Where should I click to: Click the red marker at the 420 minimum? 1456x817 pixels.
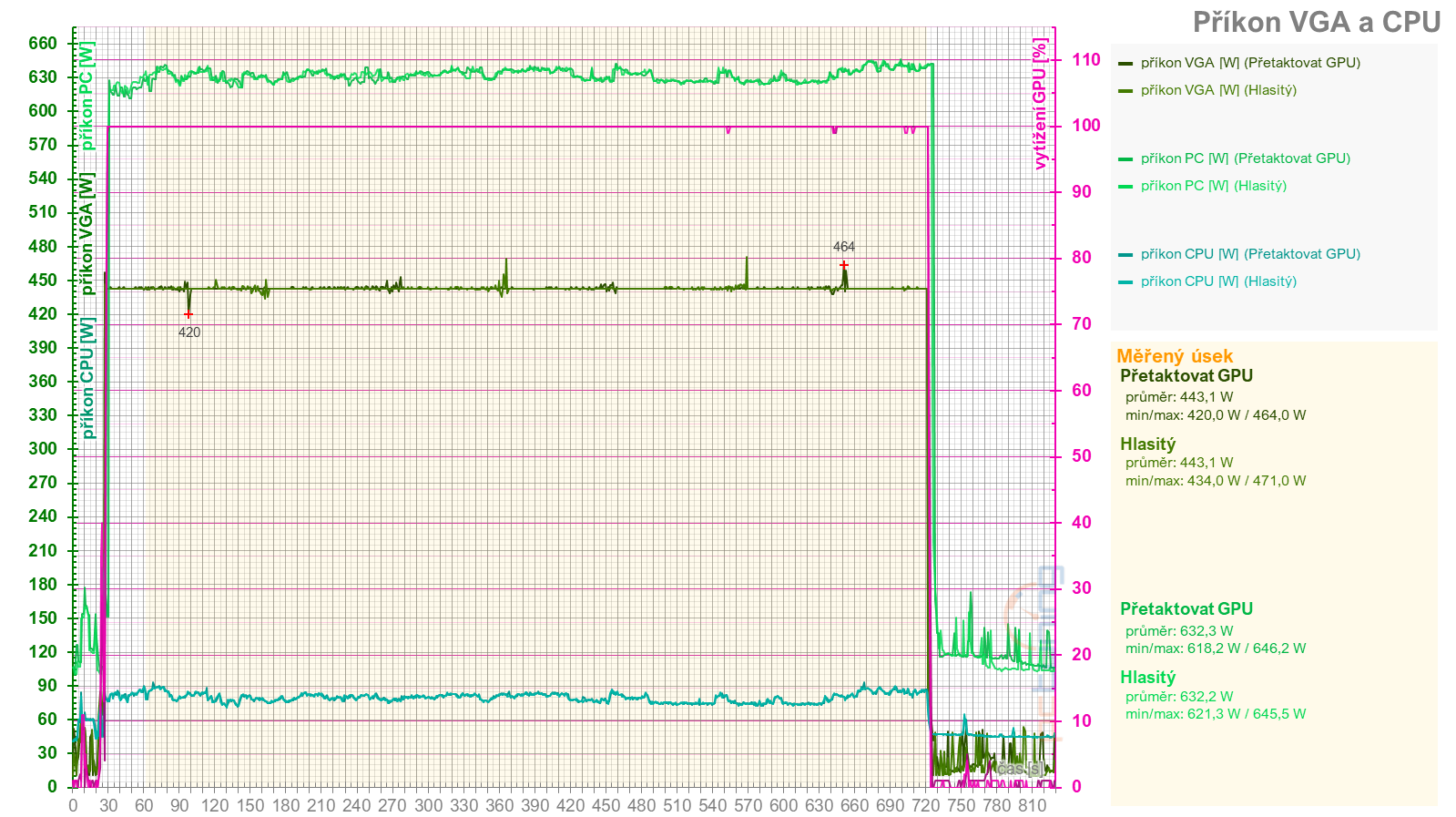[188, 314]
